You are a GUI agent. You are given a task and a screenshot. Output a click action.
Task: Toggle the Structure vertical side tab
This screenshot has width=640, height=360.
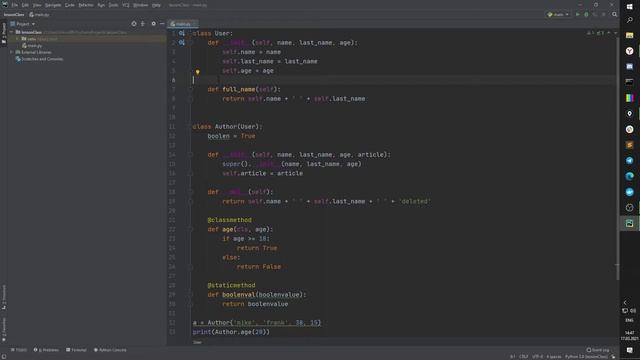click(4, 297)
